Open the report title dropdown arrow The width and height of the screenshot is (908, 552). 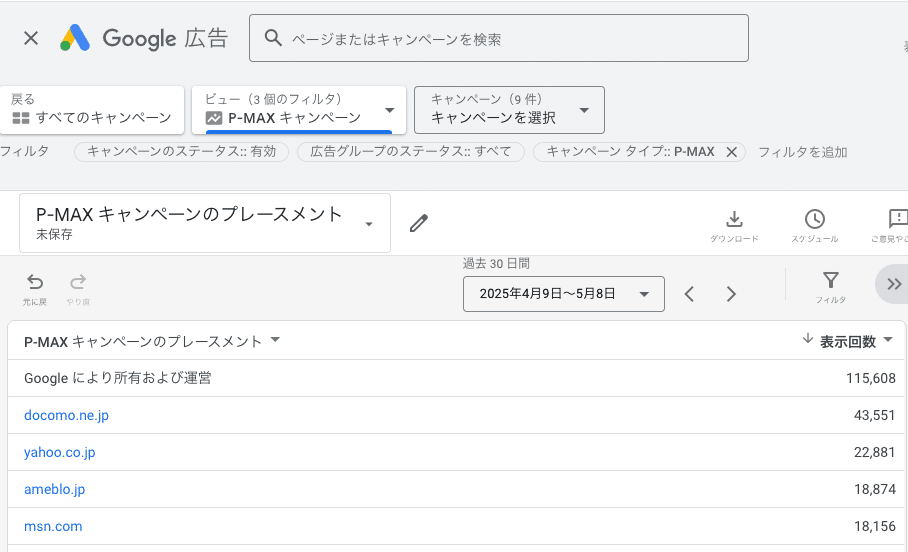[x=369, y=224]
